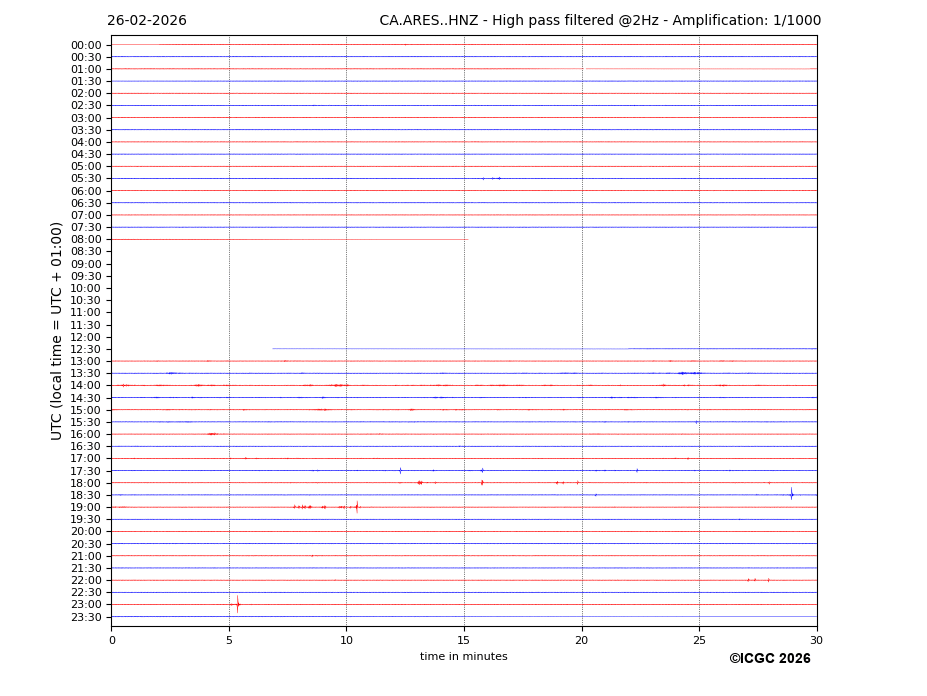Select the 05:30 time label
Viewport: 927px width, 696px height.
pyautogui.click(x=86, y=179)
